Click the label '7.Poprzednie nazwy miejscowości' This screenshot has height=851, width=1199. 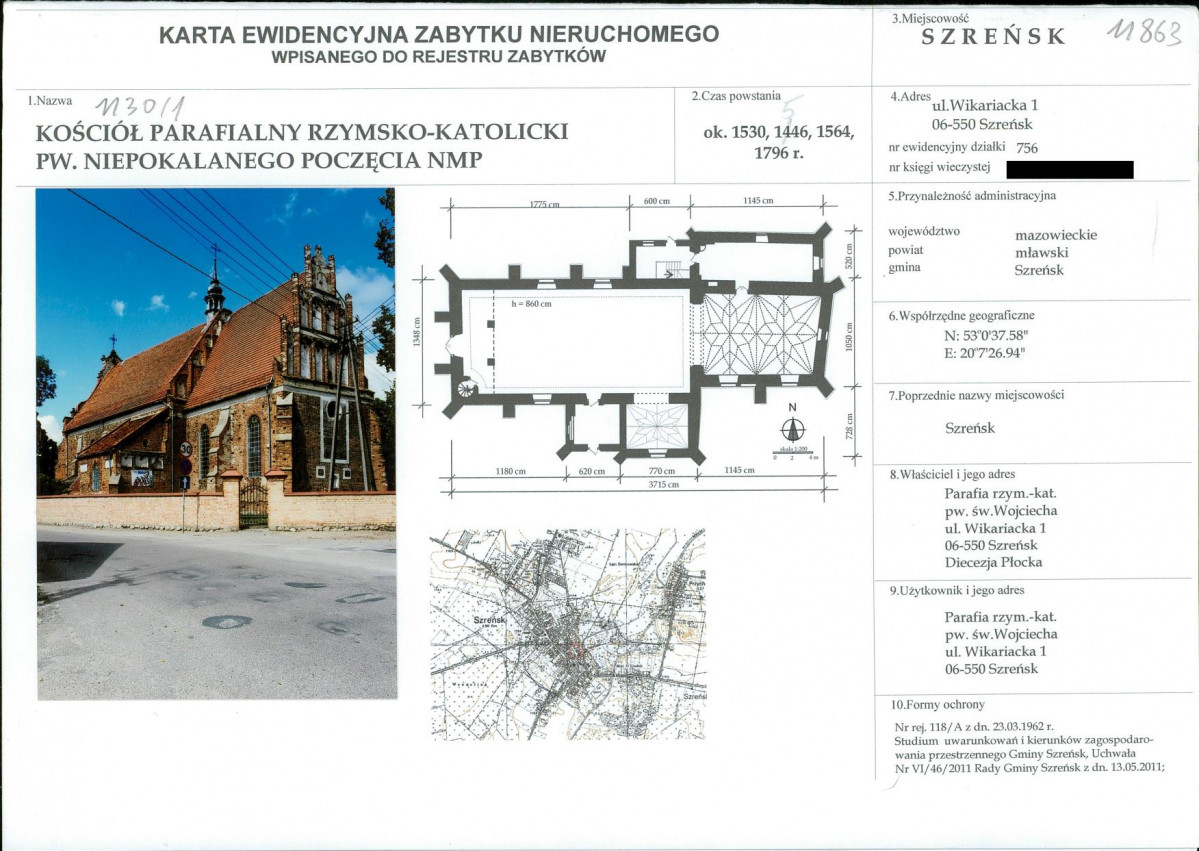(976, 395)
